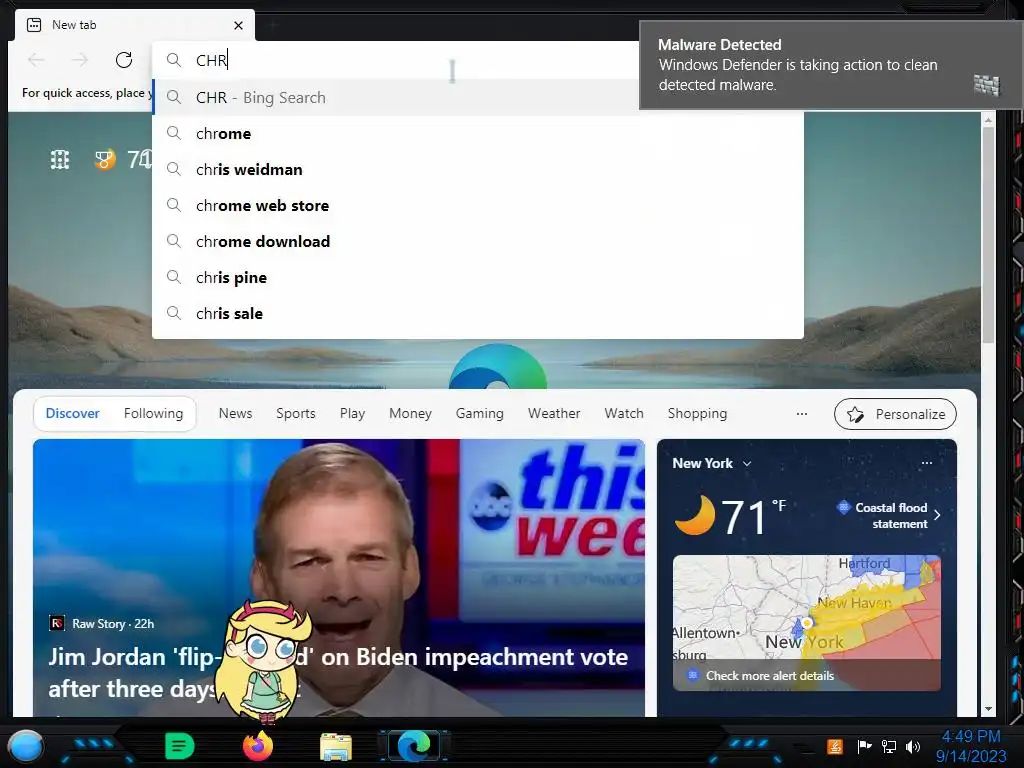1024x768 pixels.
Task: Switch to the Discover feed tab
Action: click(72, 413)
